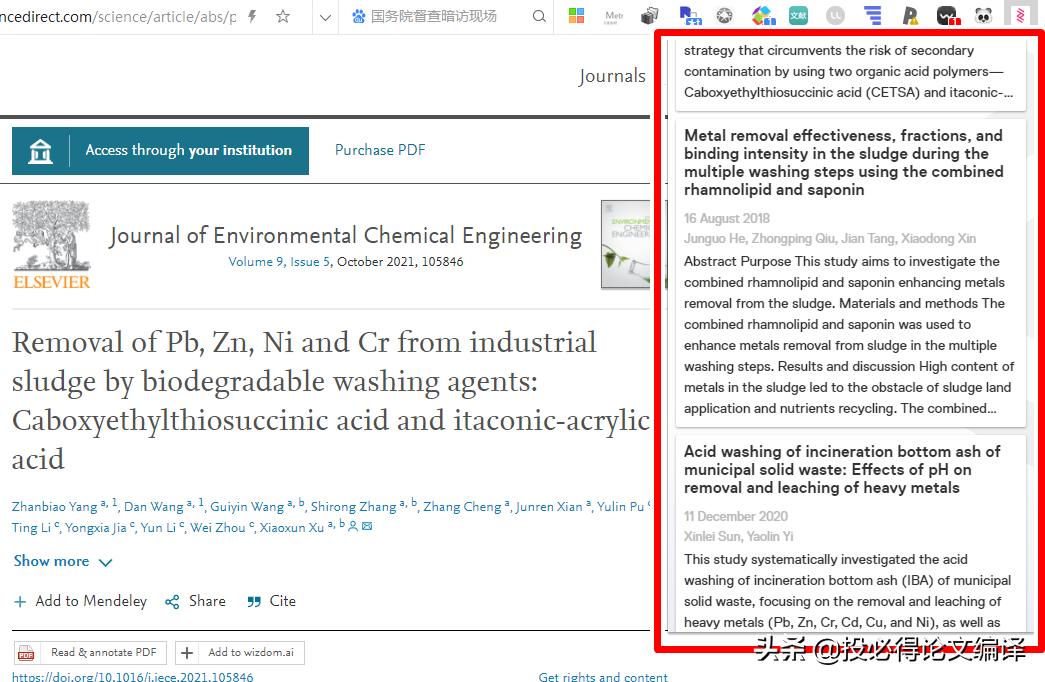The image size is (1045, 682).
Task: Open the address bar chevron dropdown
Action: tap(324, 17)
